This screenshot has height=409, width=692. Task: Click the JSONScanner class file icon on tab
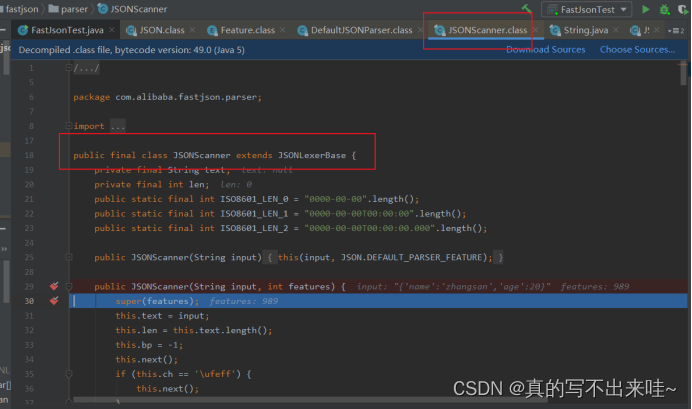pyautogui.click(x=439, y=30)
